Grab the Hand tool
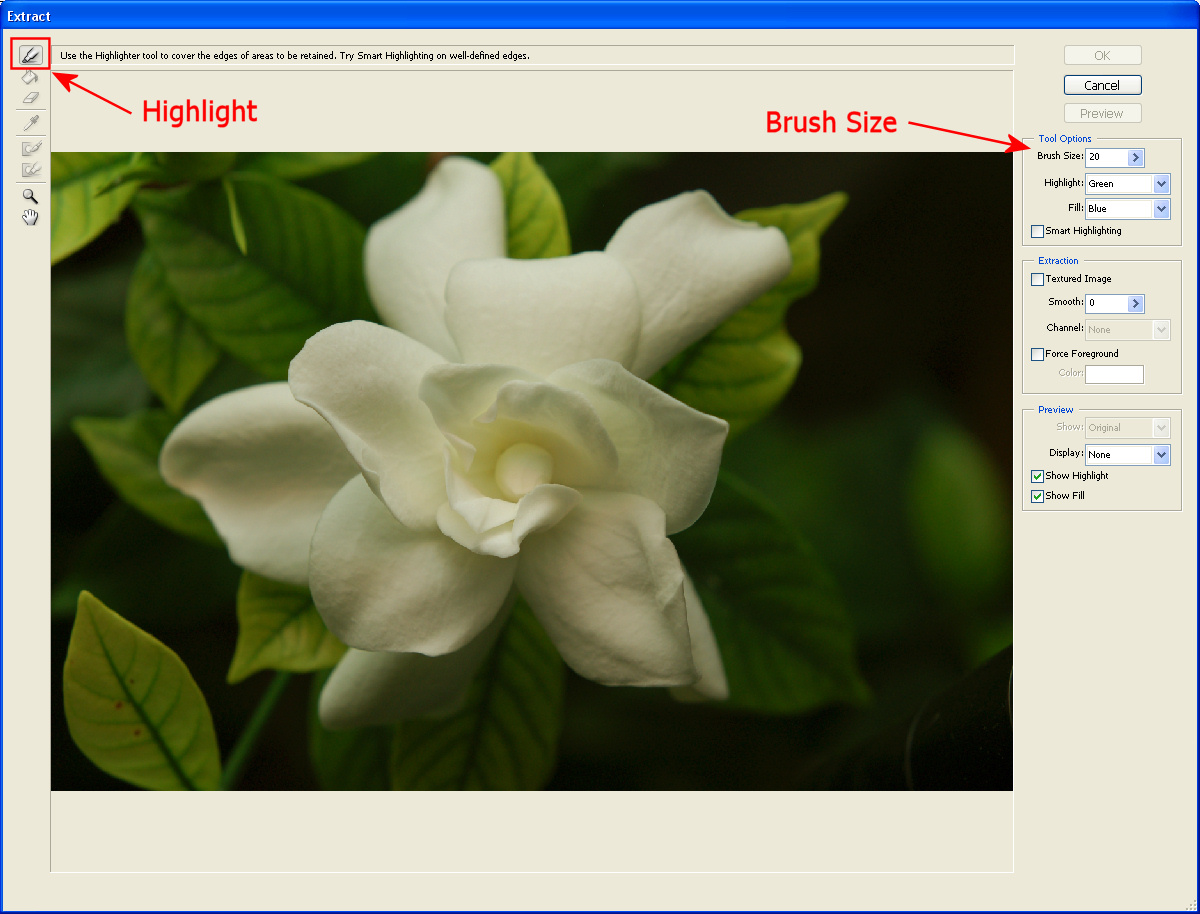This screenshot has width=1200, height=914. pos(30,217)
